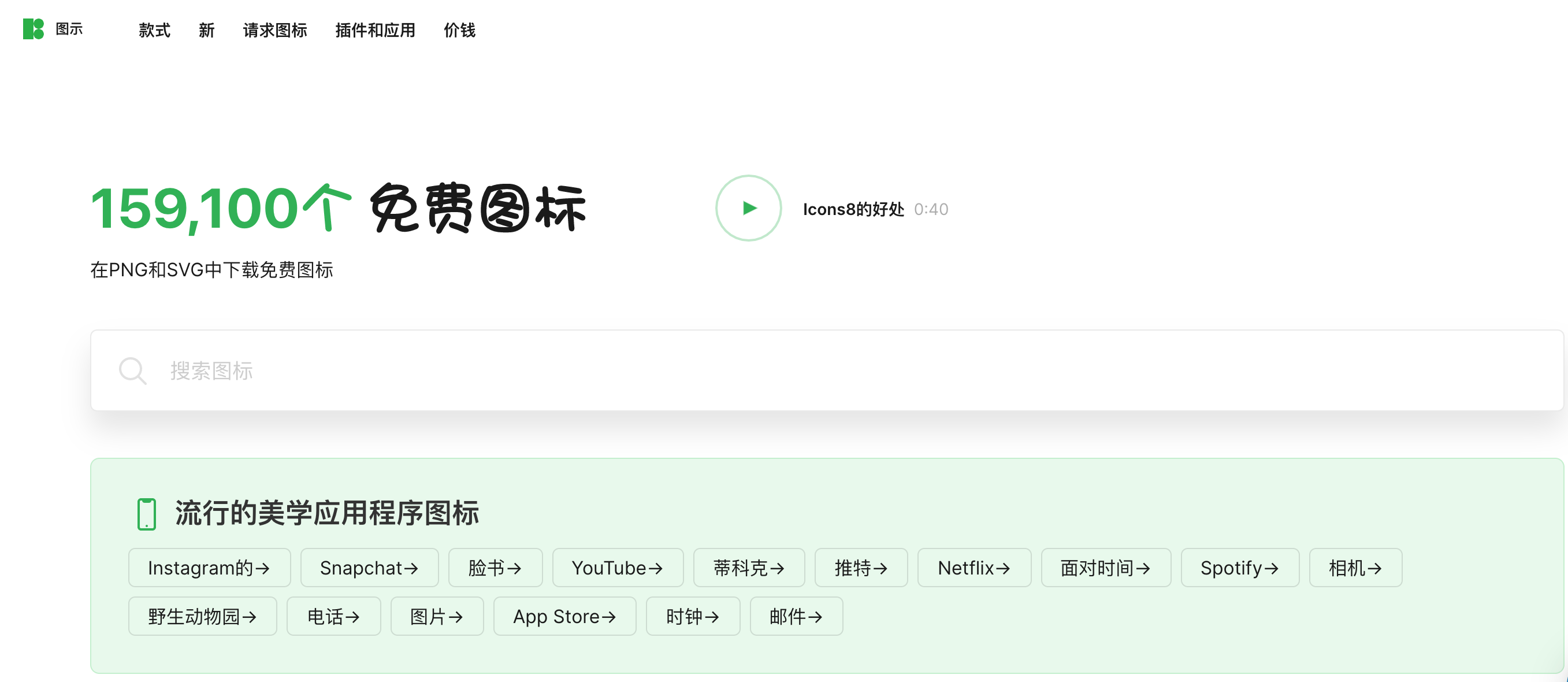
Task: Open the App Store icons tag
Action: 564,616
